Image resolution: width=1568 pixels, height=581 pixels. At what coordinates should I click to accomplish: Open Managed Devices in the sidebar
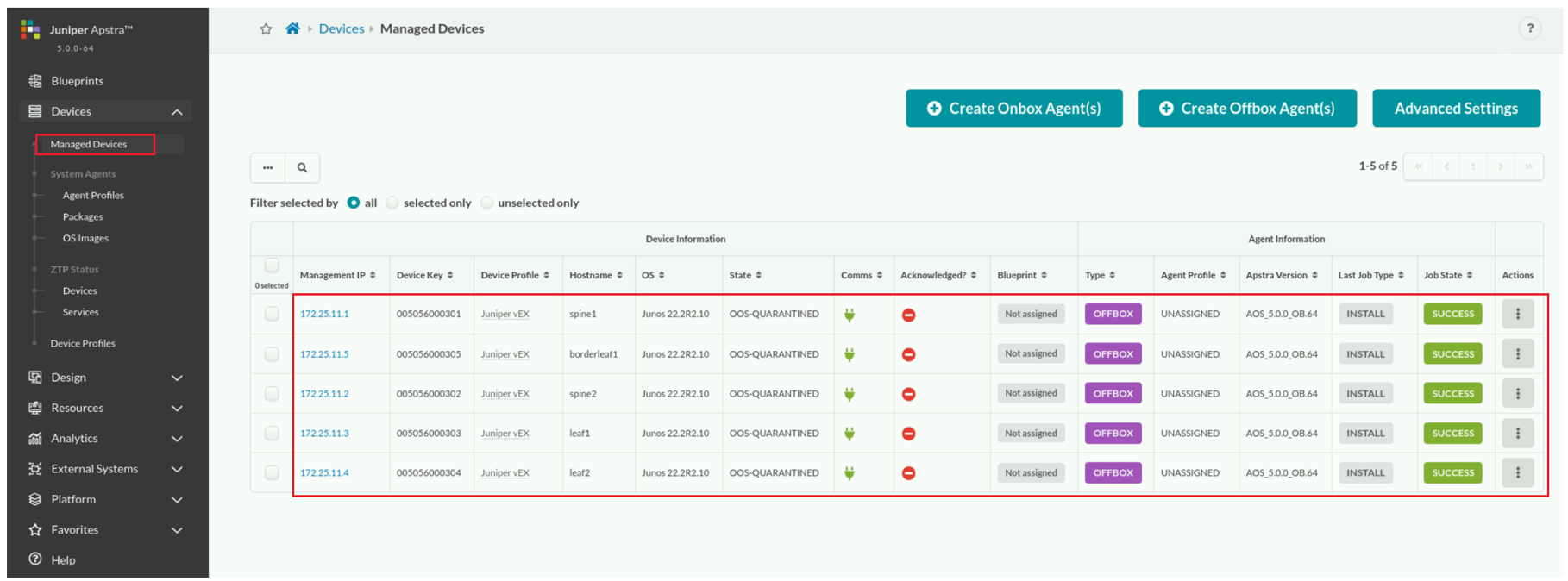point(89,144)
